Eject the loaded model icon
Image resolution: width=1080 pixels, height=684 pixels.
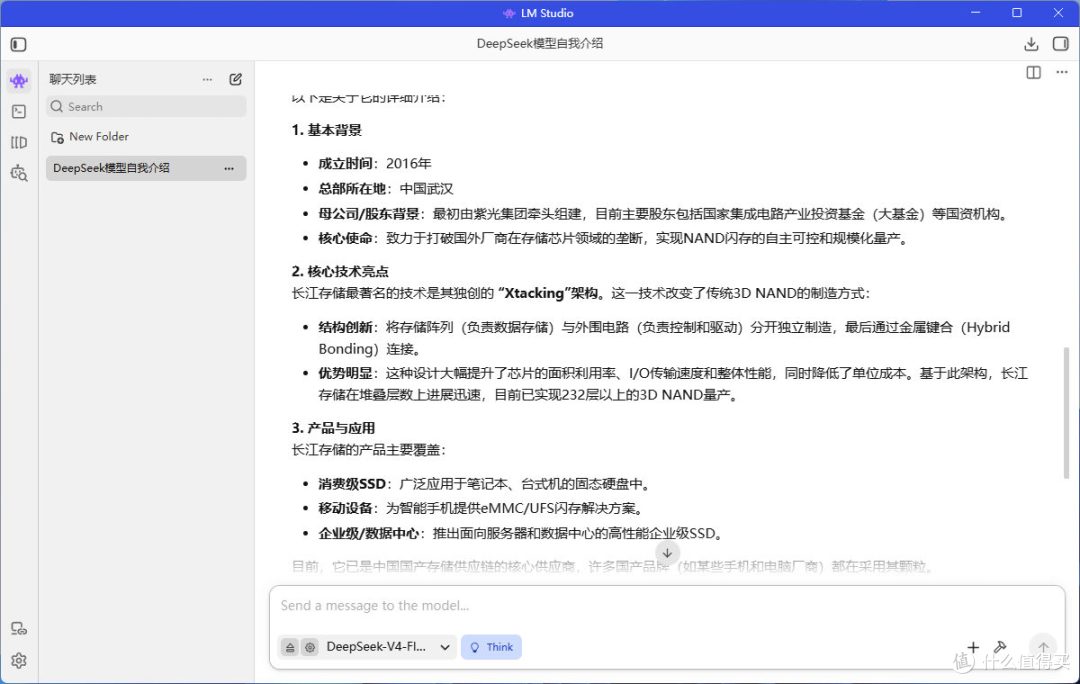click(x=290, y=647)
